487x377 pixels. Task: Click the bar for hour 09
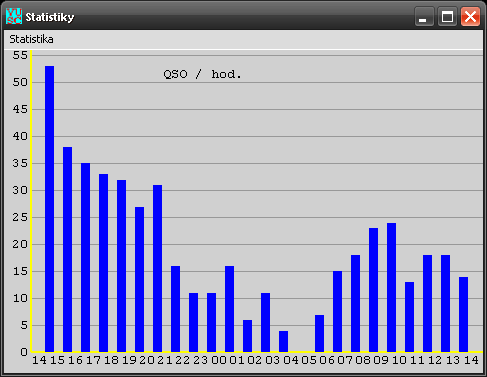tap(373, 290)
